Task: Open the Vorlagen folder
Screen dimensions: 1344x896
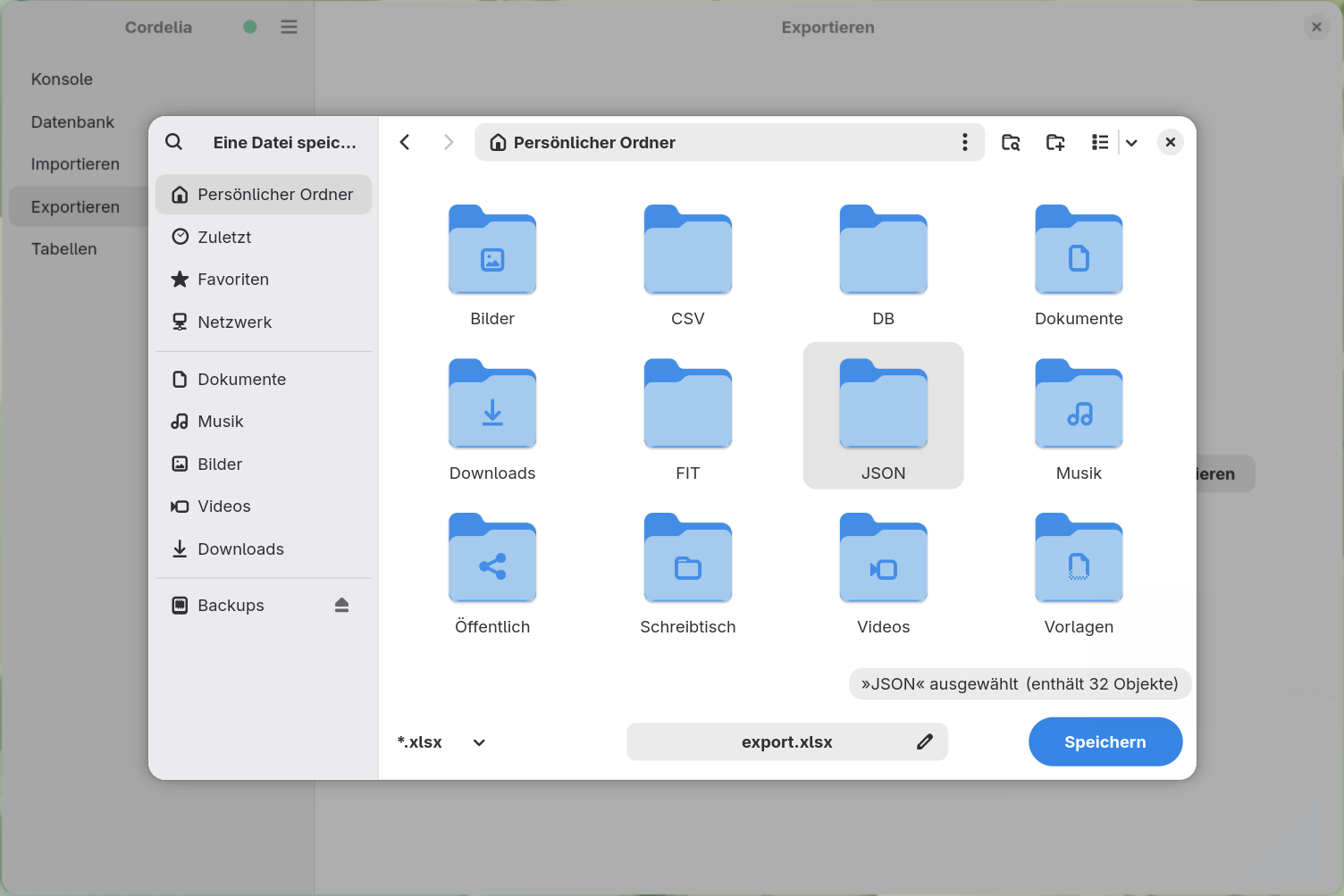Action: [x=1079, y=574]
